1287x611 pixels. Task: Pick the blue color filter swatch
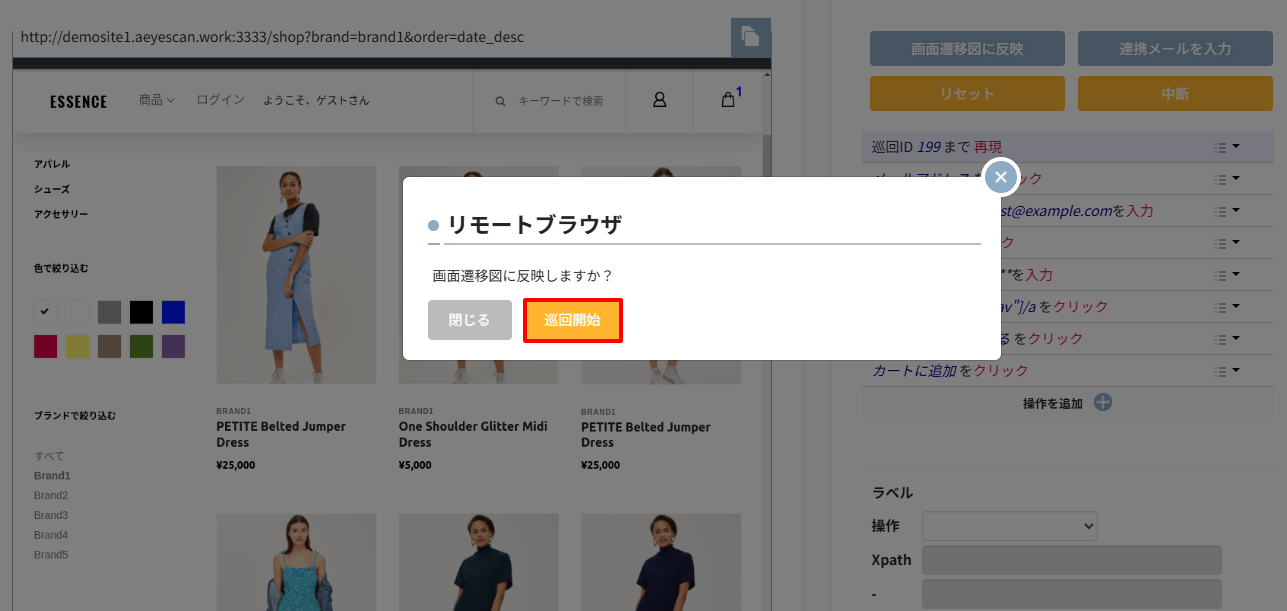173,312
